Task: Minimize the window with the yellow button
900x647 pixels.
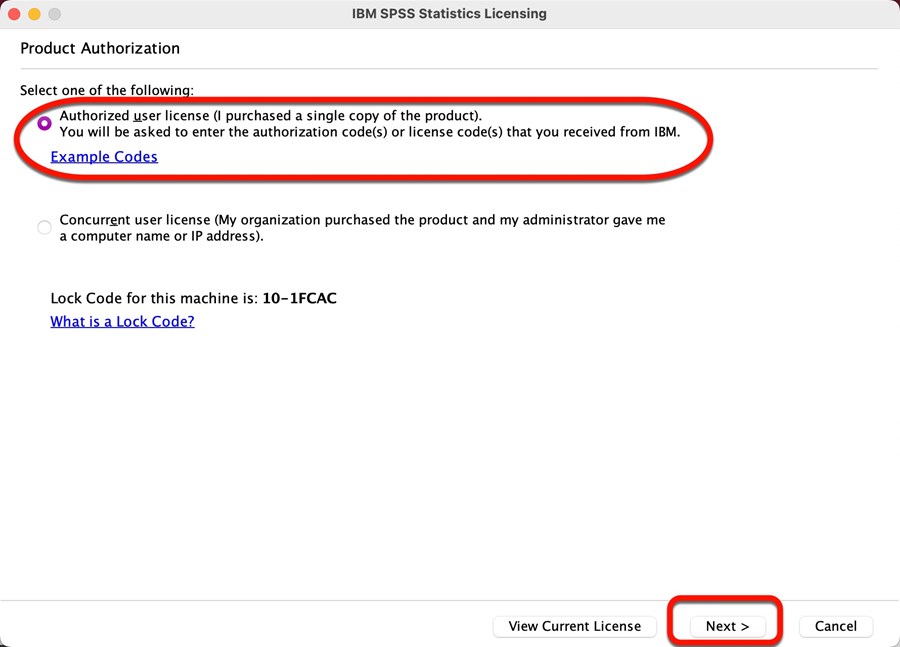Action: (x=34, y=14)
